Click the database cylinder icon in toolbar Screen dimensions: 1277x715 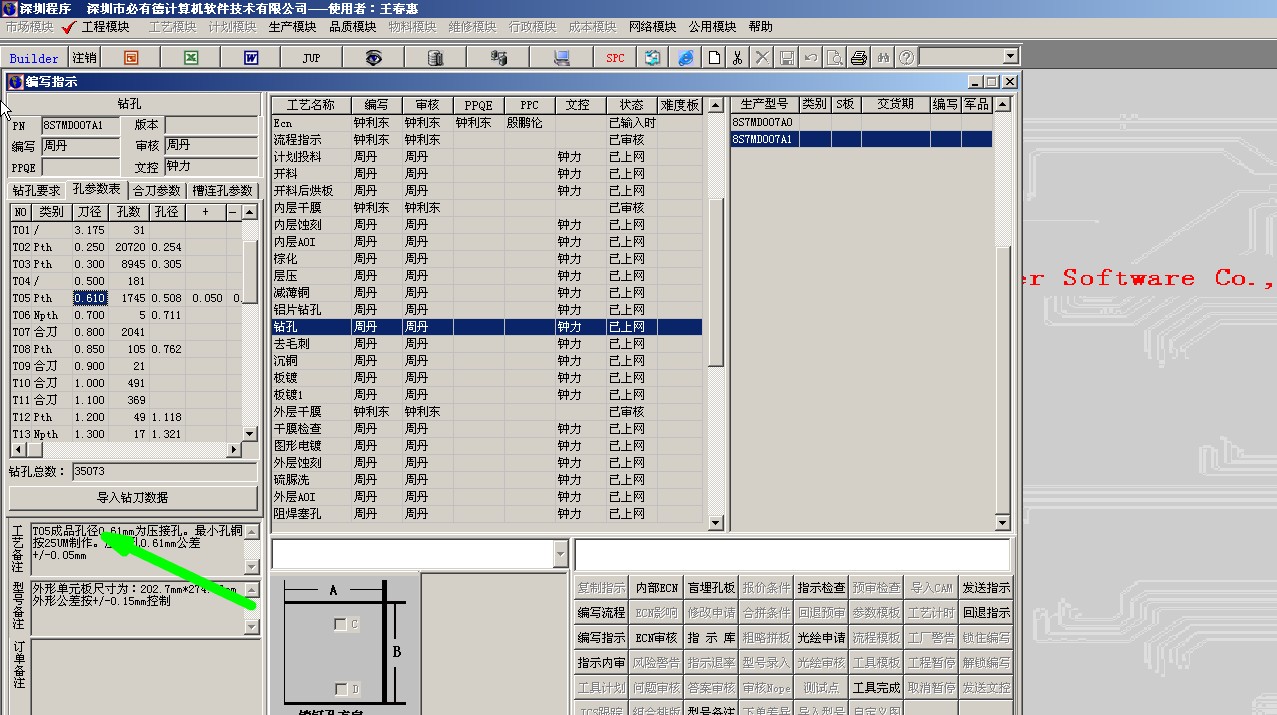tap(435, 58)
